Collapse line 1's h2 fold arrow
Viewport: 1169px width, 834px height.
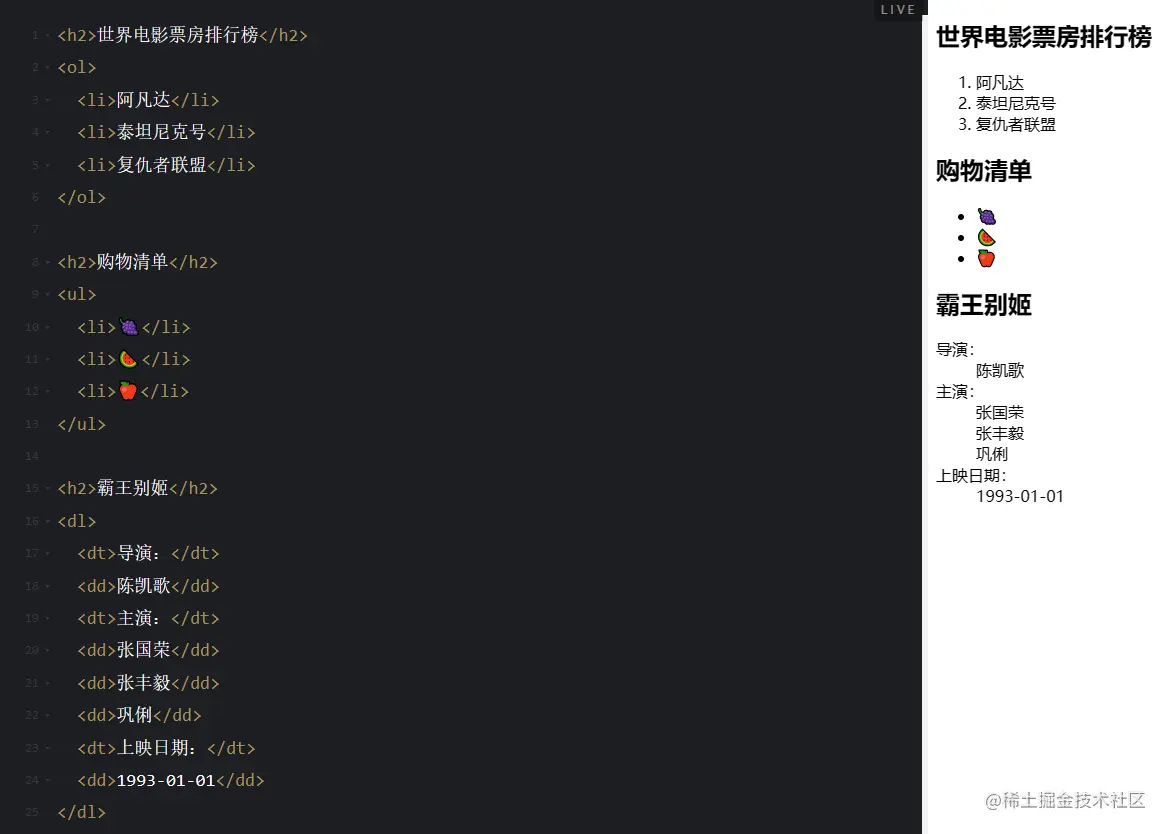(x=46, y=34)
